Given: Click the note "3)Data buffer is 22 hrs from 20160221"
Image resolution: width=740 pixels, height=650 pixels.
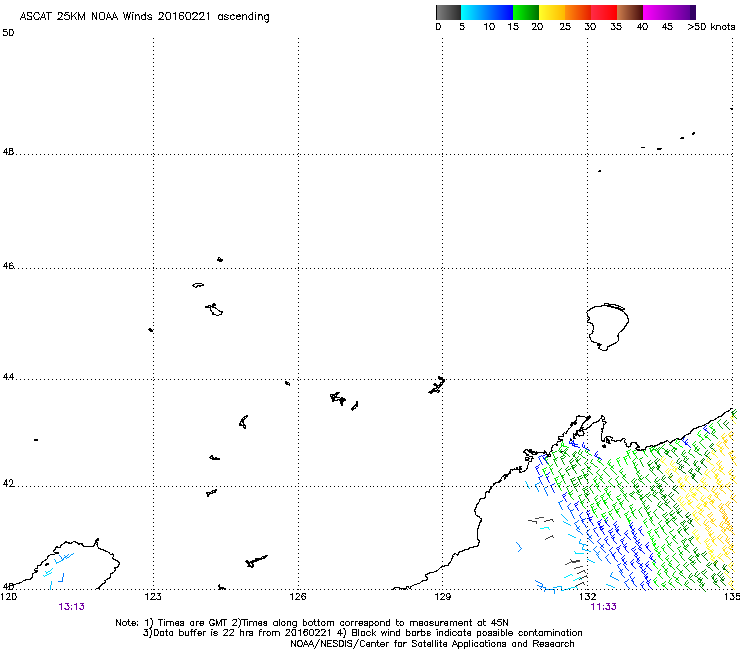Looking at the screenshot, I should tap(237, 633).
